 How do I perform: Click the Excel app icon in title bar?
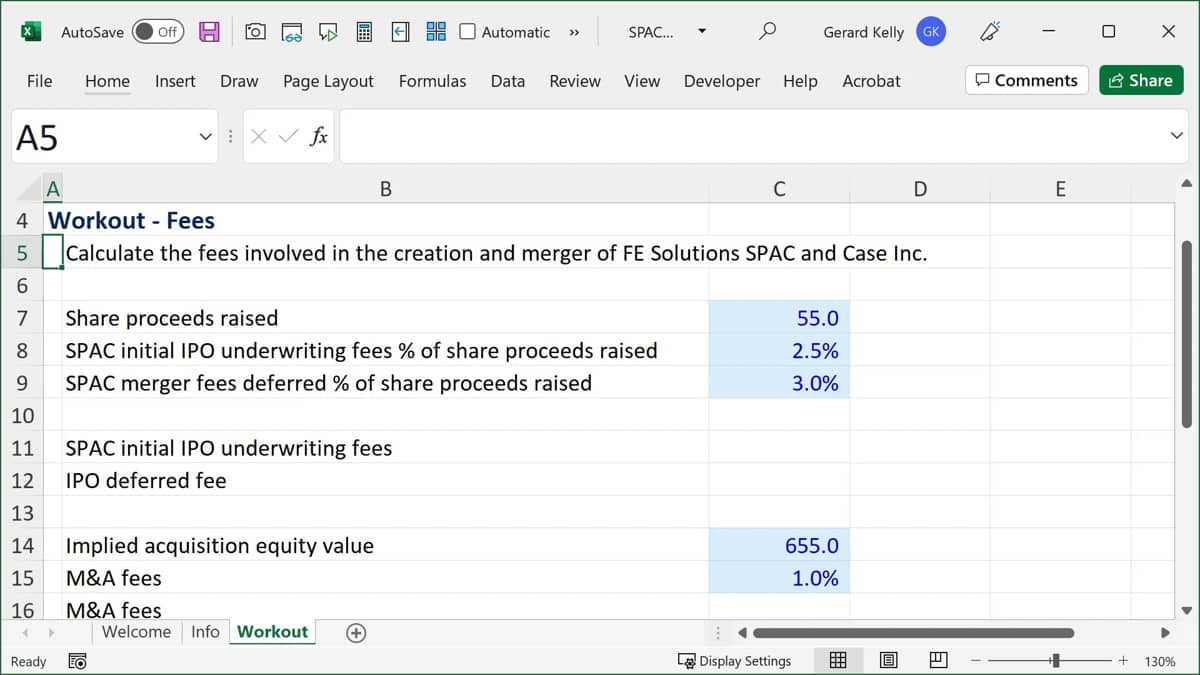tap(31, 32)
